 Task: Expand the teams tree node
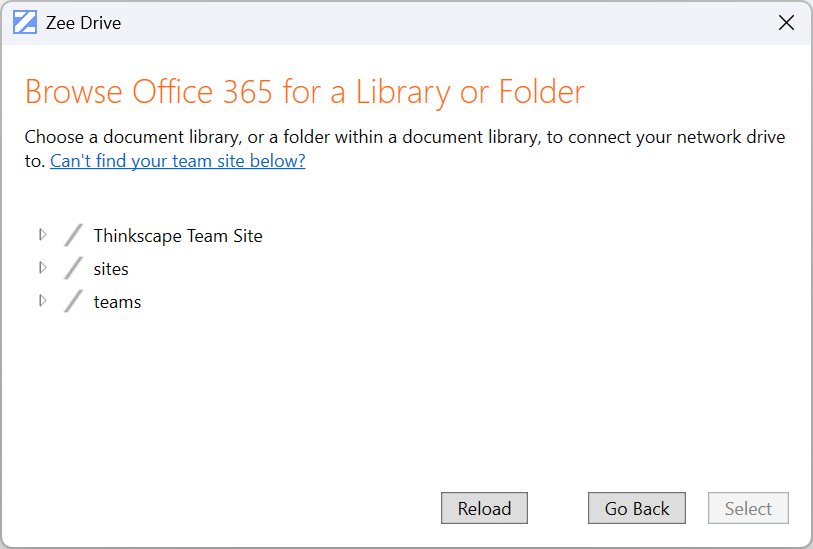42,301
